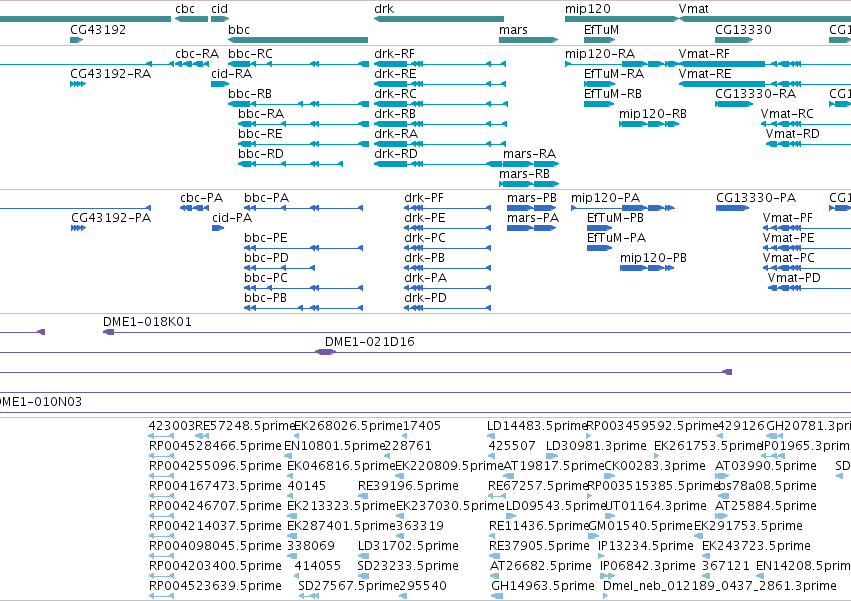The width and height of the screenshot is (851, 601).
Task: Click EST IP13234.5prime
Action: point(601,556)
